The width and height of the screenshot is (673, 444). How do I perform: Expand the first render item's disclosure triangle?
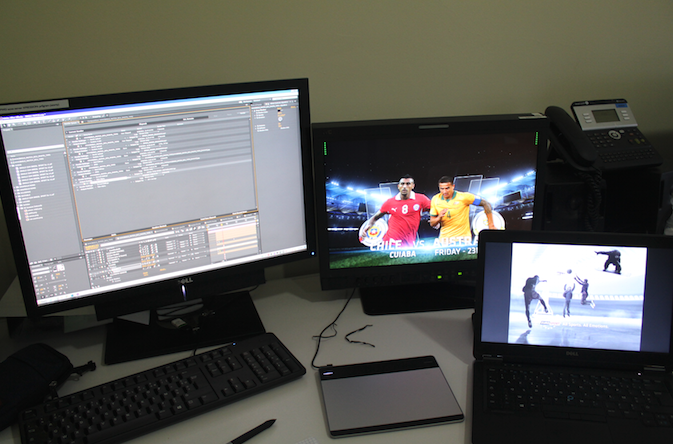click(70, 139)
